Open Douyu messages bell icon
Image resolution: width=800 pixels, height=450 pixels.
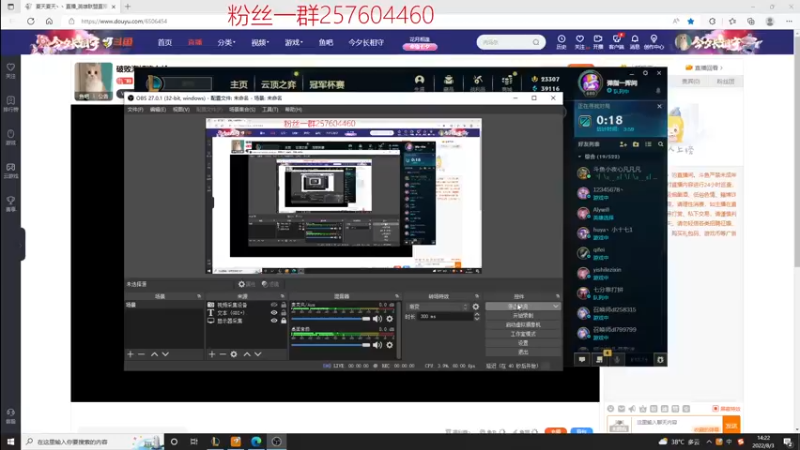click(635, 41)
